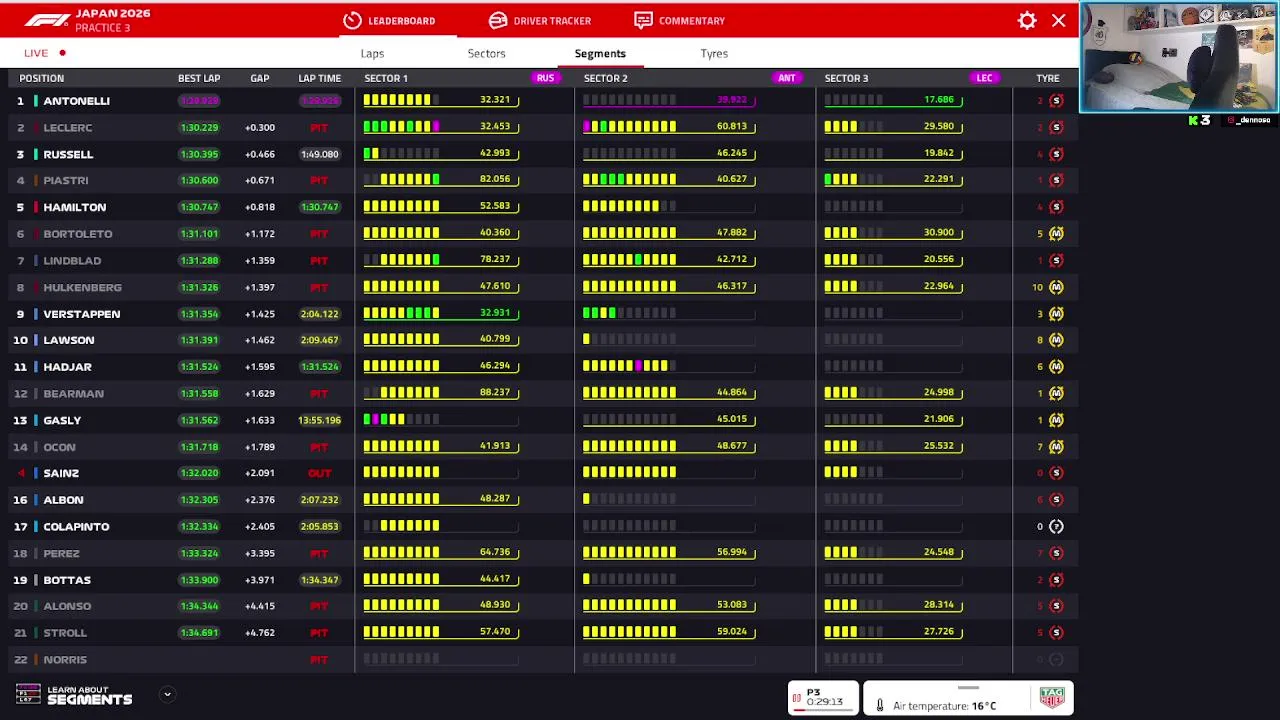
Task: Open the Commentary panel
Action: [680, 20]
